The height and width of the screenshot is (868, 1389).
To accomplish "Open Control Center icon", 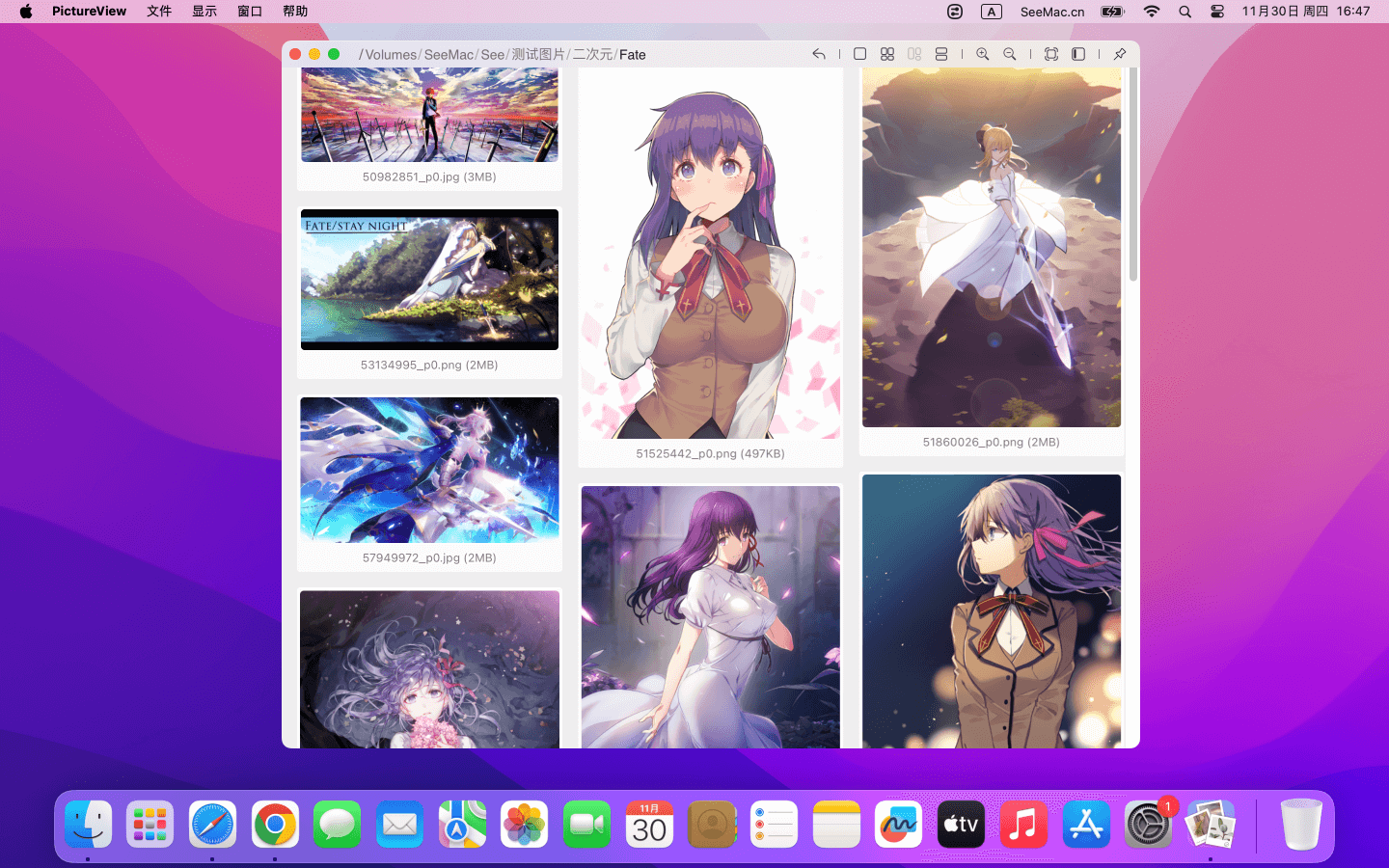I will click(1217, 12).
